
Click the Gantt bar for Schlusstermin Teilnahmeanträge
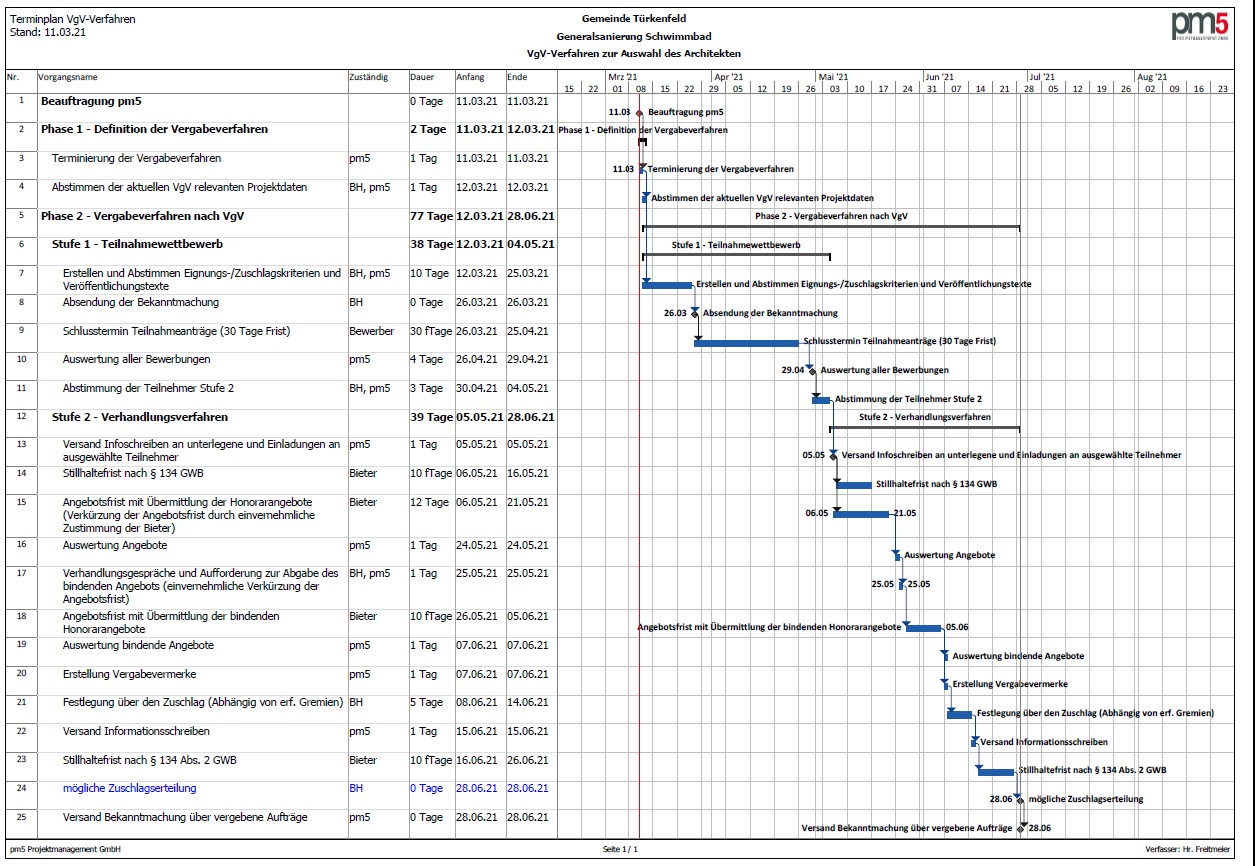coord(747,343)
